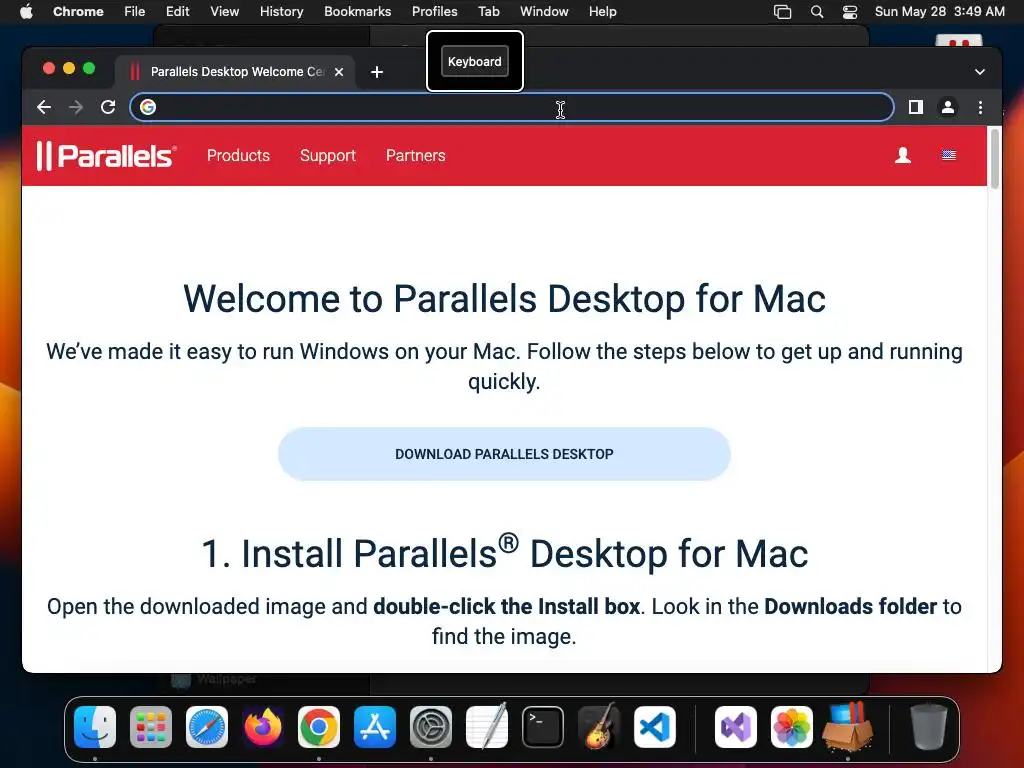This screenshot has width=1024, height=768.
Task: Open the US flag language selector
Action: (949, 155)
